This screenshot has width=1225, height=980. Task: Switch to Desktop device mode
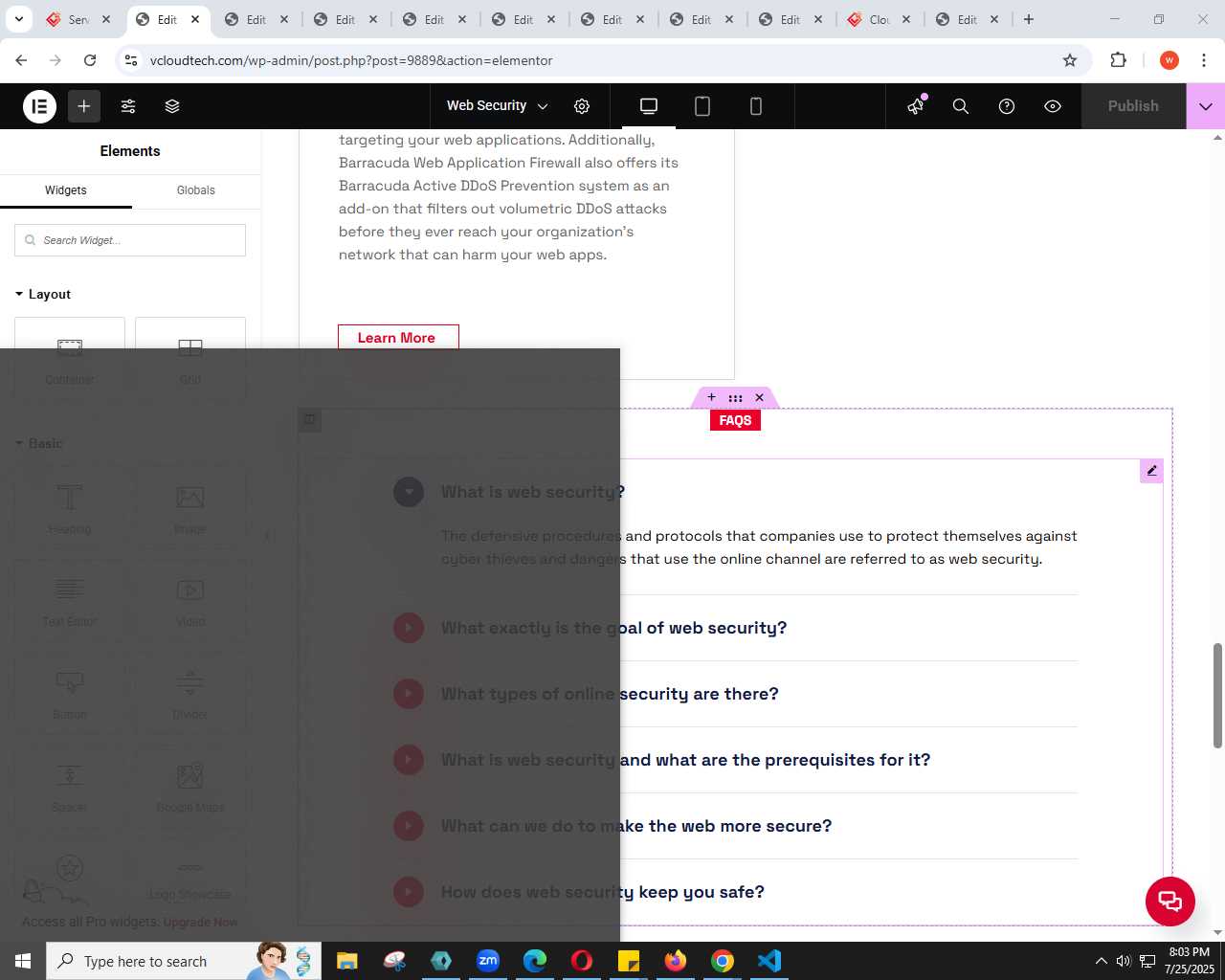(649, 106)
